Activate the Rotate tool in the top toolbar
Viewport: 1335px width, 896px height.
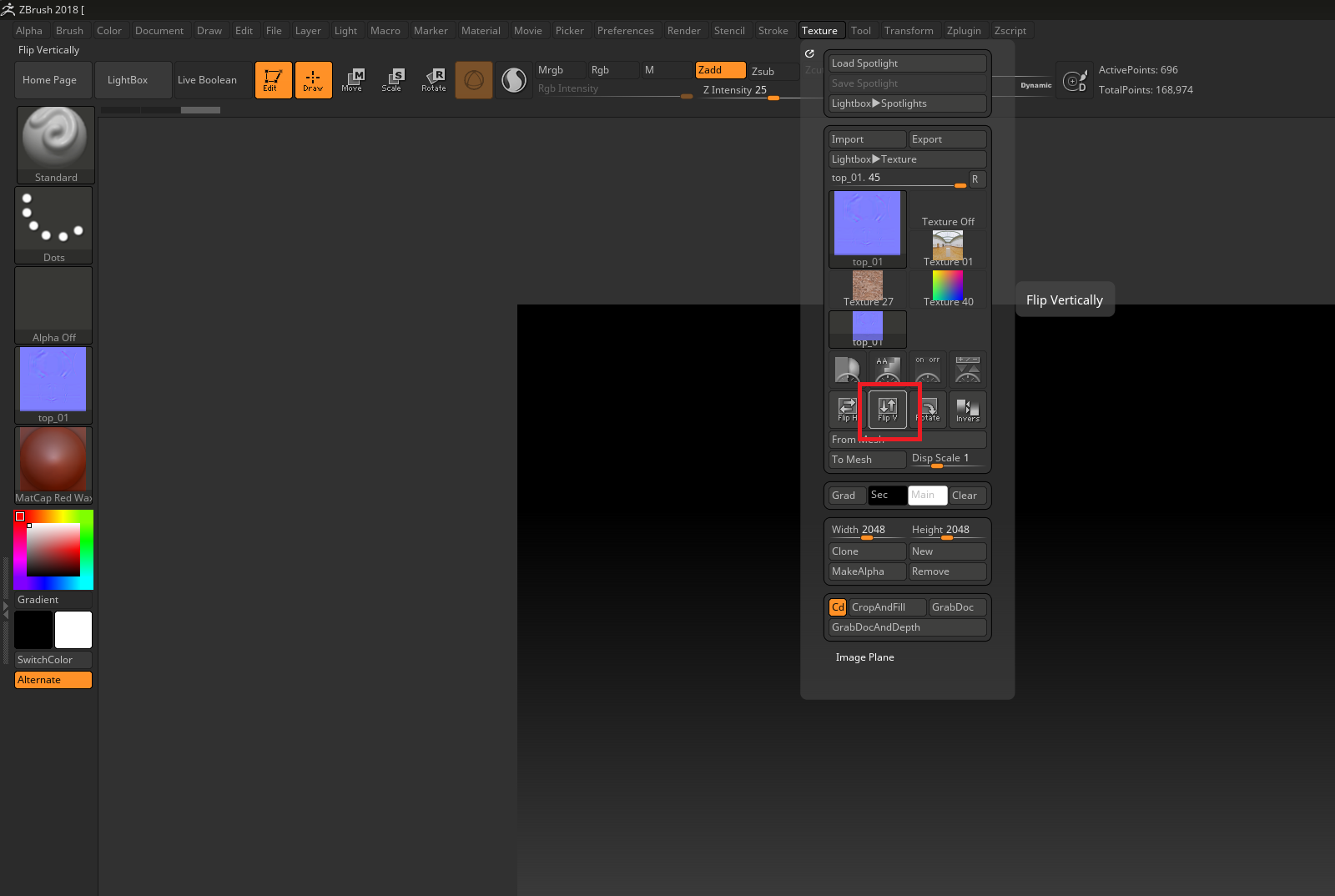point(433,80)
